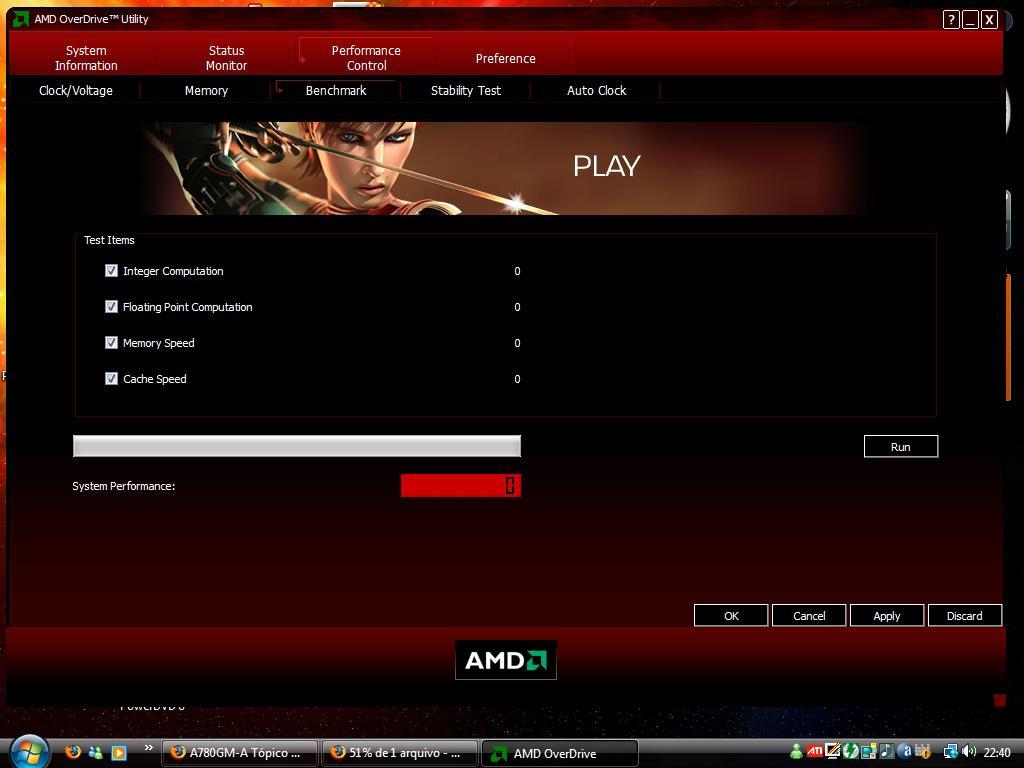Toggle the Cache Speed checkbox
The image size is (1024, 768).
coord(111,378)
